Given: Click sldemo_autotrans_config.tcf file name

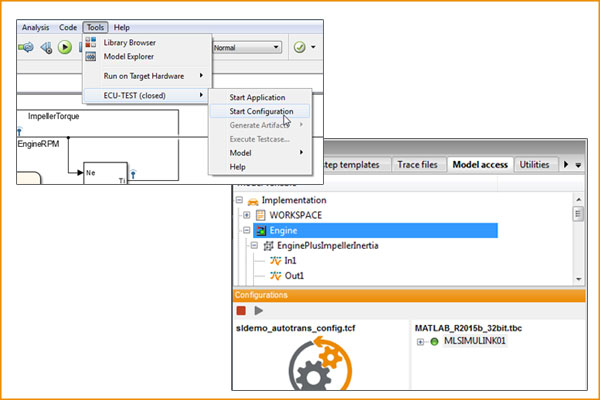Looking at the screenshot, I should 295,328.
